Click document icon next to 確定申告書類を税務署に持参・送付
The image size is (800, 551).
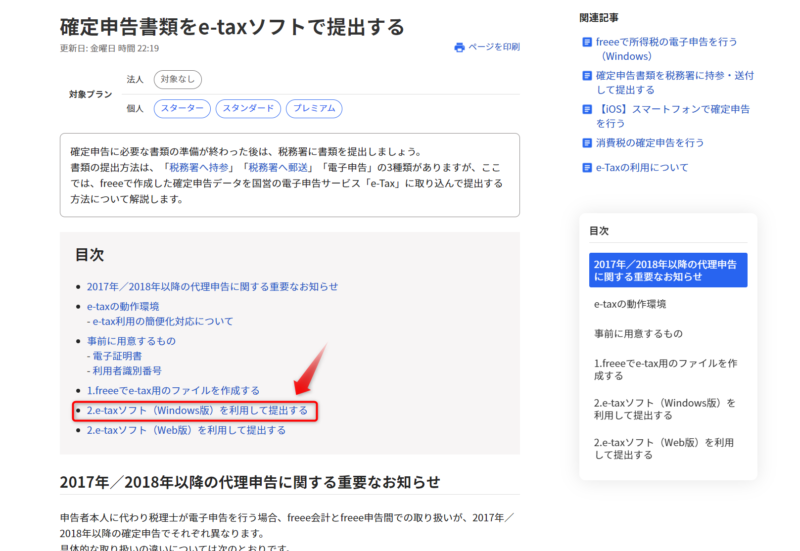point(587,76)
